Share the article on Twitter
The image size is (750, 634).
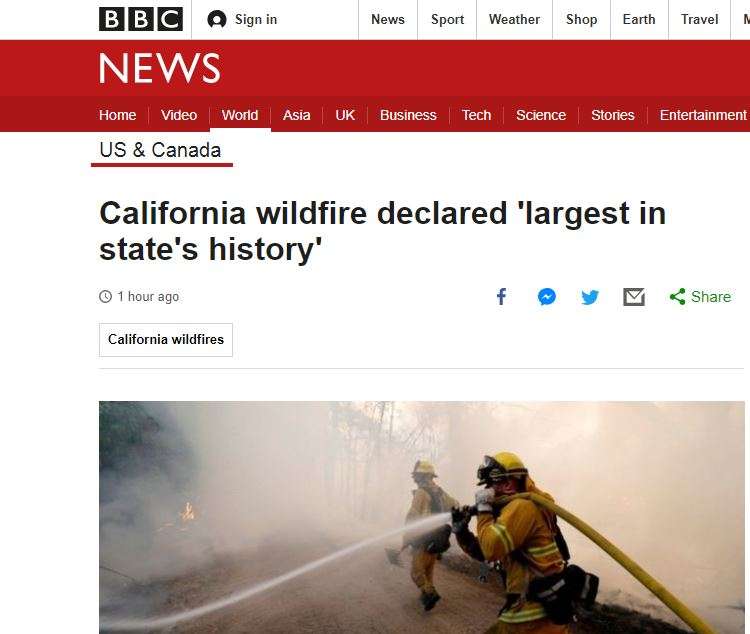pos(590,297)
